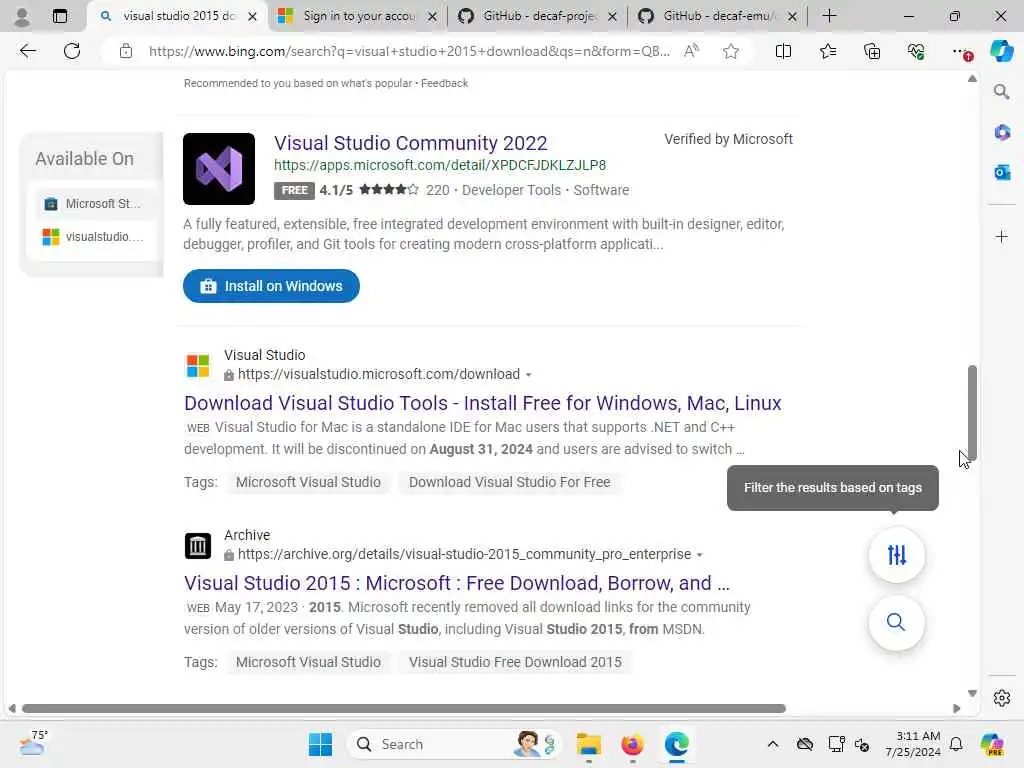Open Microsoft Edge taskbar icon

(x=677, y=744)
